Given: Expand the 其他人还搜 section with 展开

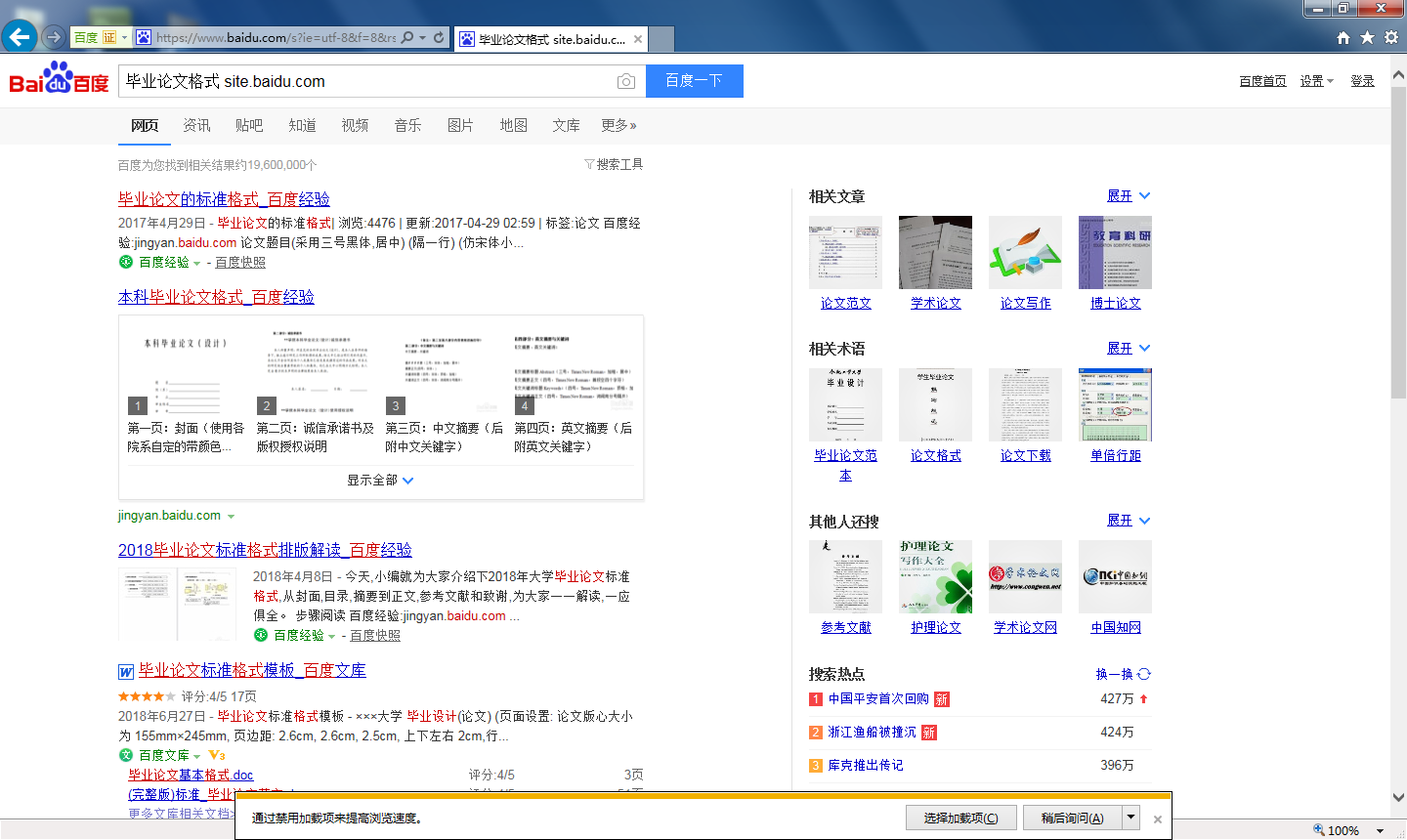Looking at the screenshot, I should point(1129,521).
